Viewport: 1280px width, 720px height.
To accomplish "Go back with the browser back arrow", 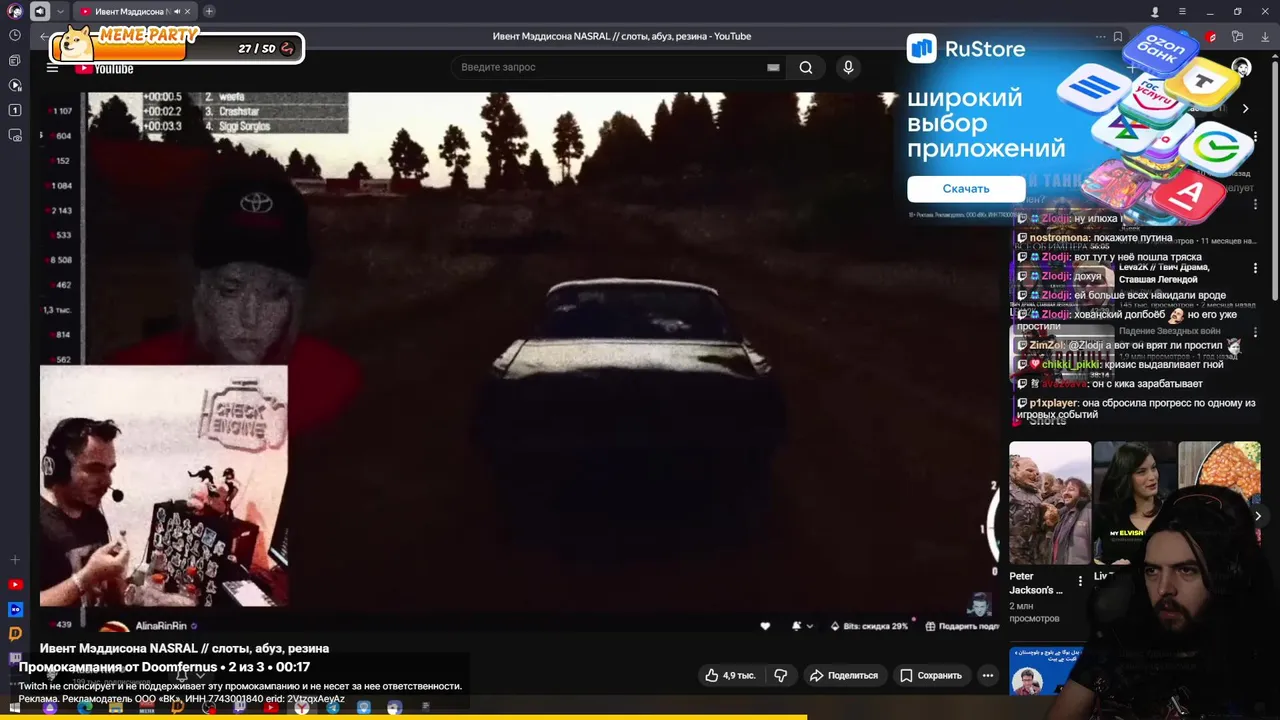I will point(44,36).
